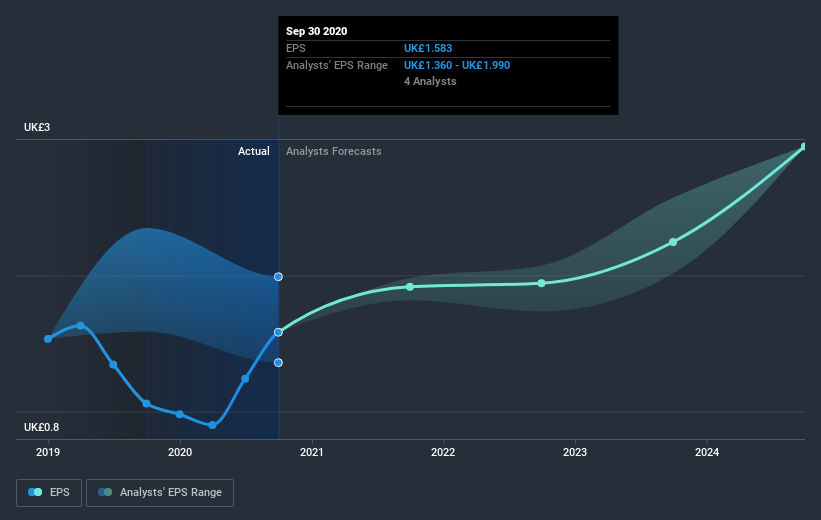The image size is (821, 520).
Task: Click the 2022 axis label
Action: pos(443,452)
